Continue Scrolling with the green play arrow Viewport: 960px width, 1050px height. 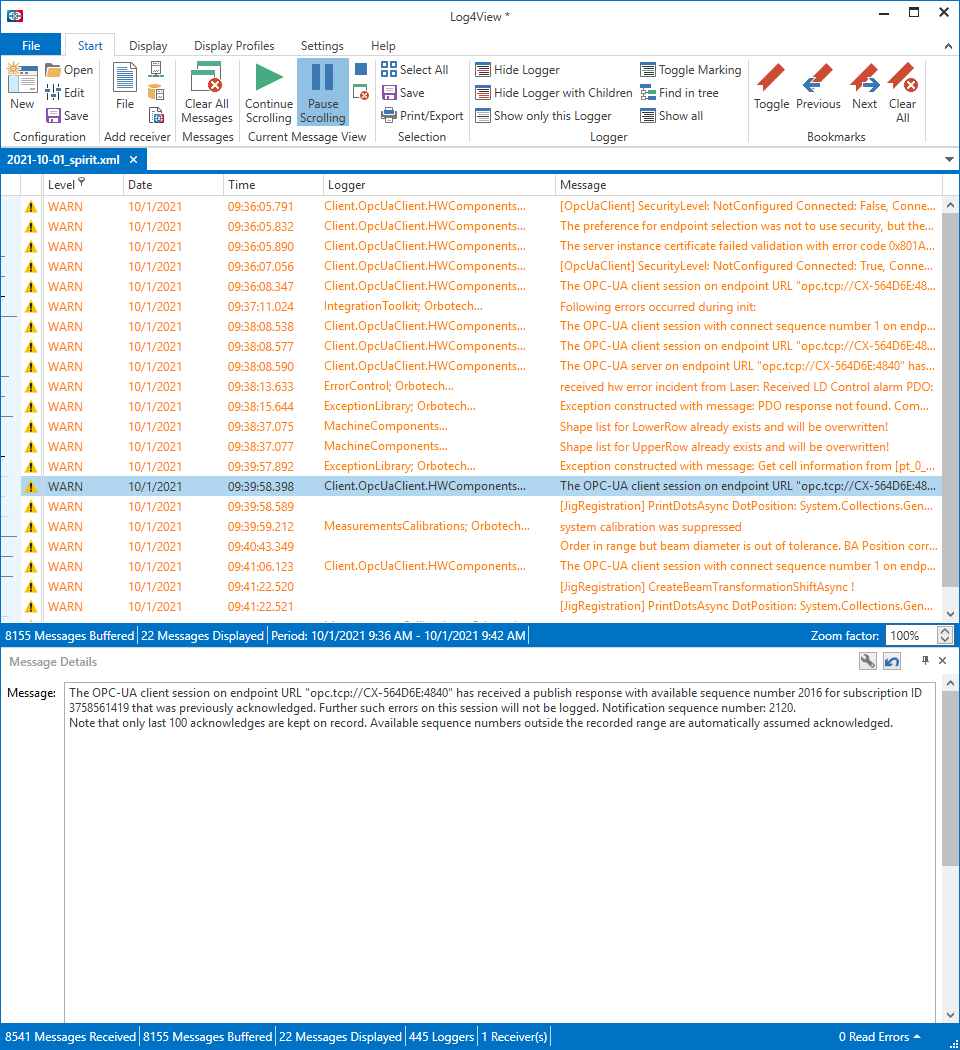click(x=268, y=92)
